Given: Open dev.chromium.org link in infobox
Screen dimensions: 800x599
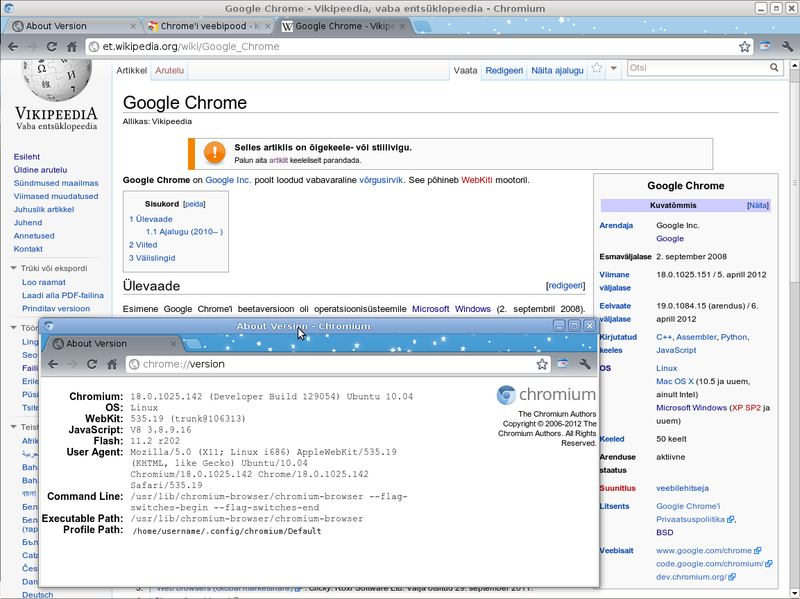Looking at the screenshot, I should point(692,577).
